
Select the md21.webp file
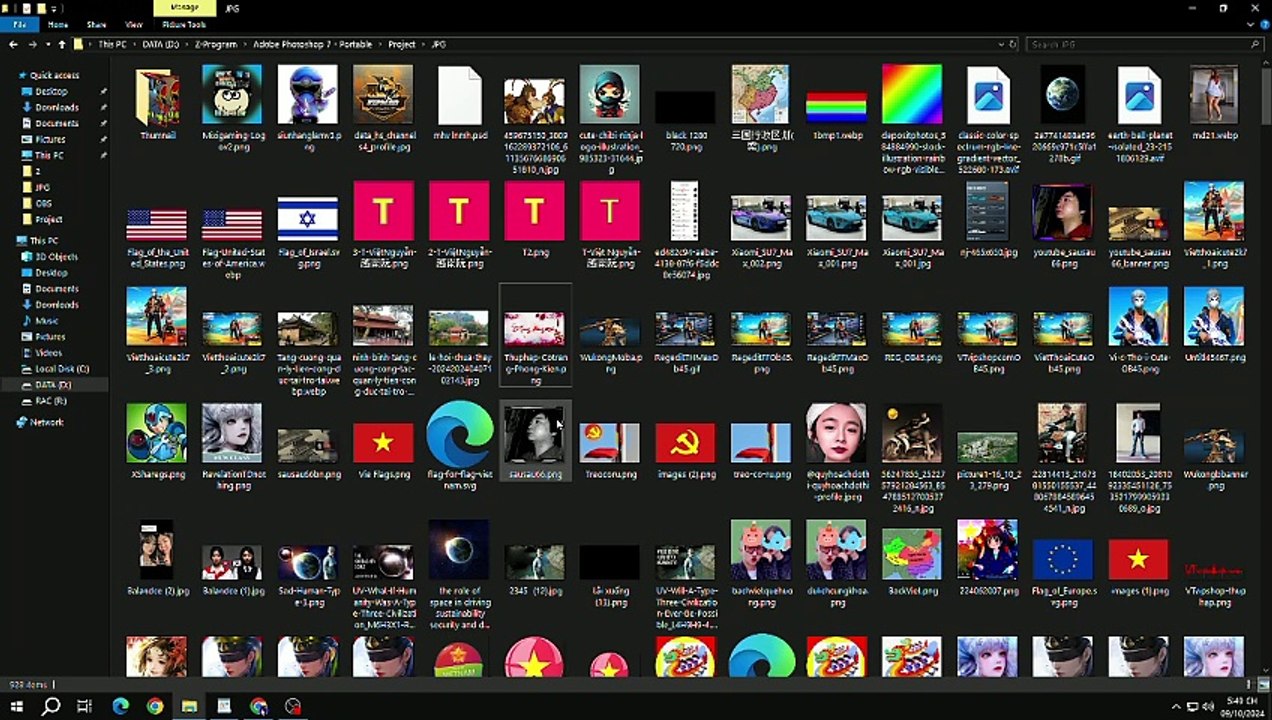pos(1214,104)
